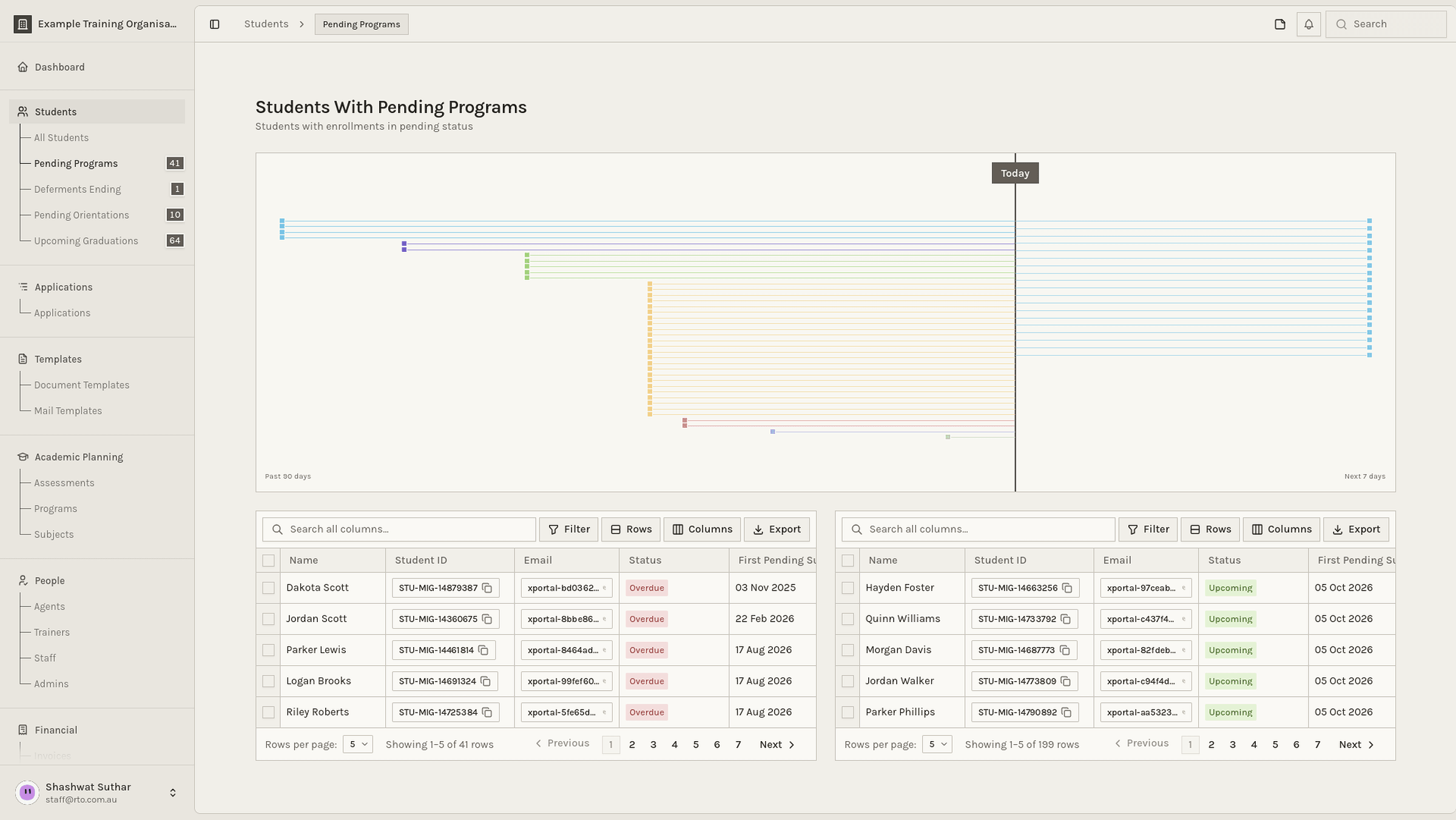Click the Students people icon in sidebar
The height and width of the screenshot is (820, 1456).
pos(22,112)
